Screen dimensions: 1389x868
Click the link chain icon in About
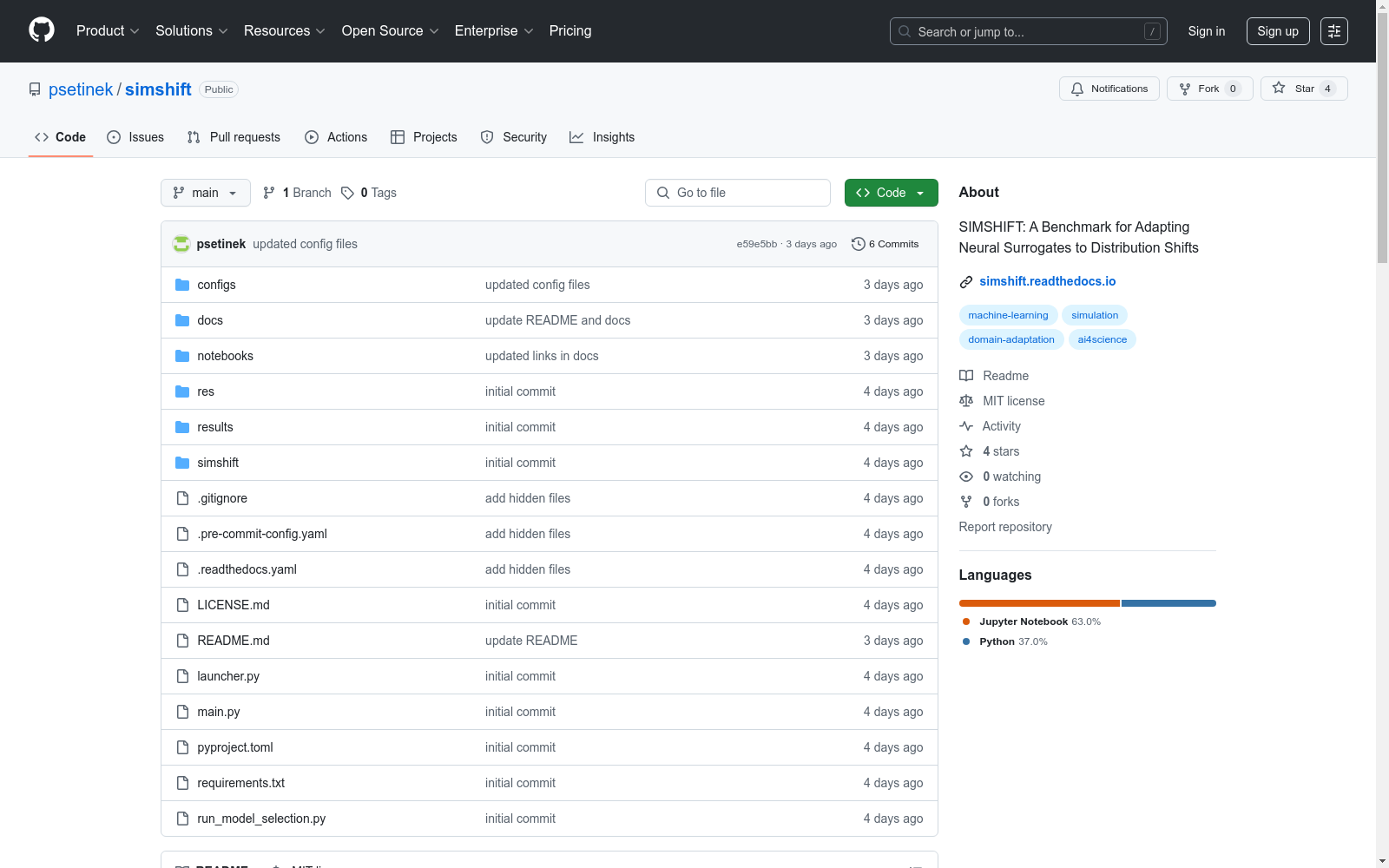click(x=966, y=281)
